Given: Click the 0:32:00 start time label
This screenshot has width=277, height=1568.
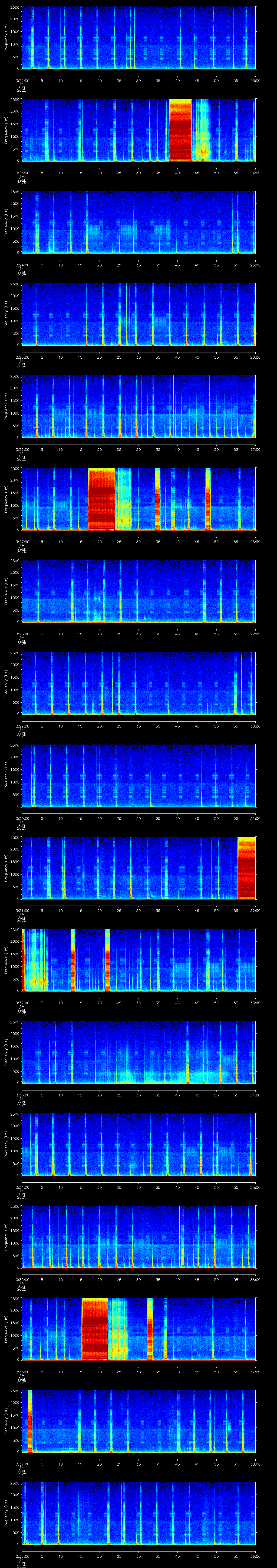Looking at the screenshot, I should point(22,1003).
